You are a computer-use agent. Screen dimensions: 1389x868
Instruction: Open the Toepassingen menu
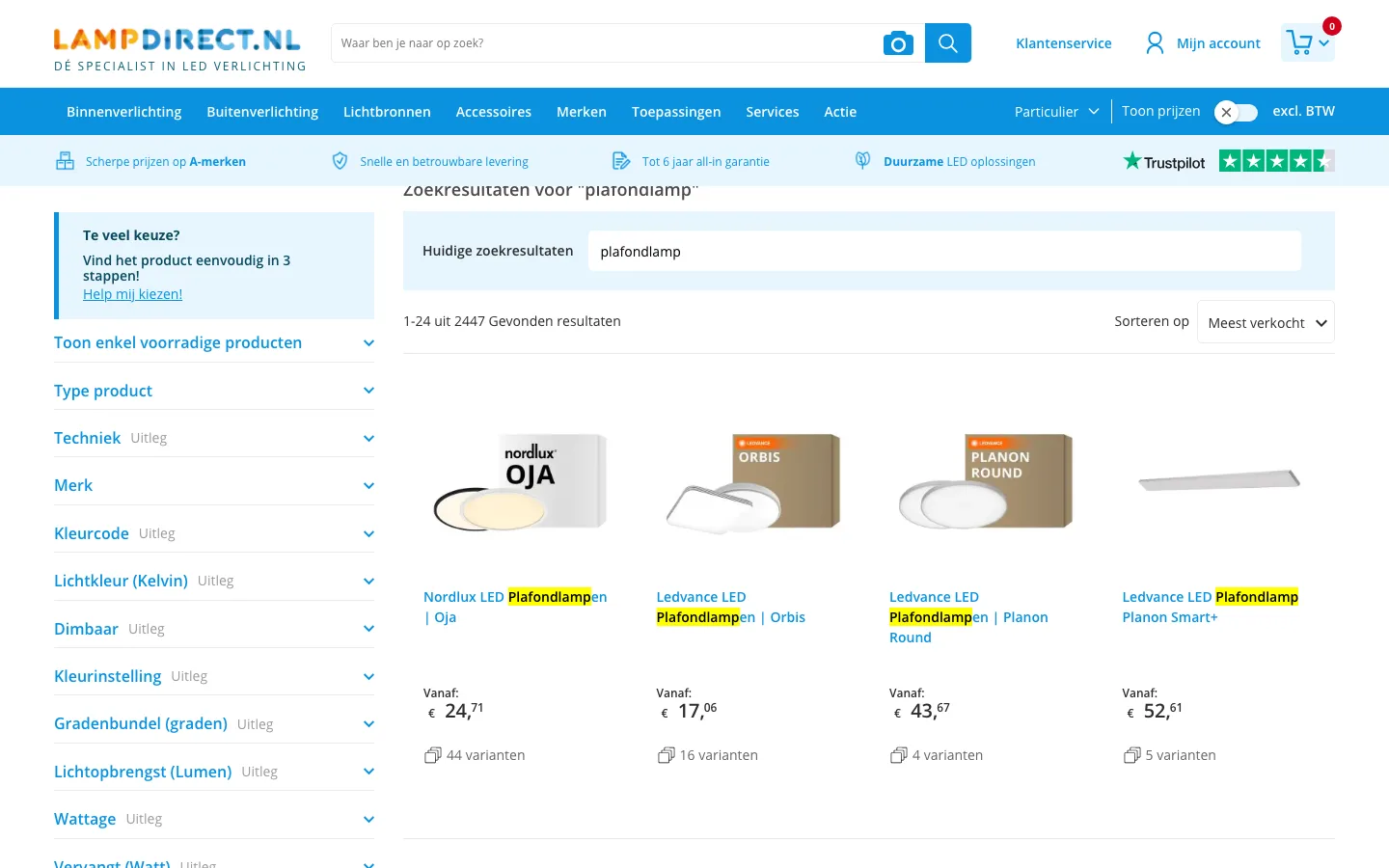point(676,112)
